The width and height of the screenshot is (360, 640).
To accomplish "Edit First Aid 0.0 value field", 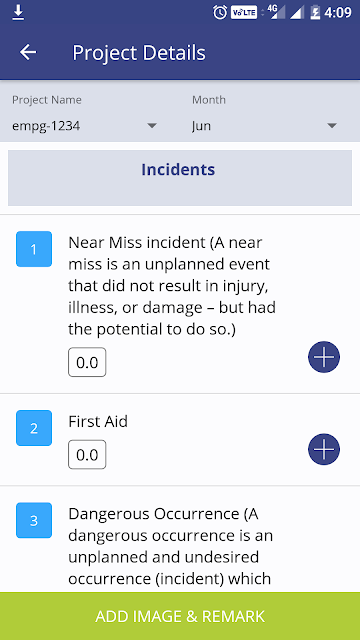I will 87,454.
